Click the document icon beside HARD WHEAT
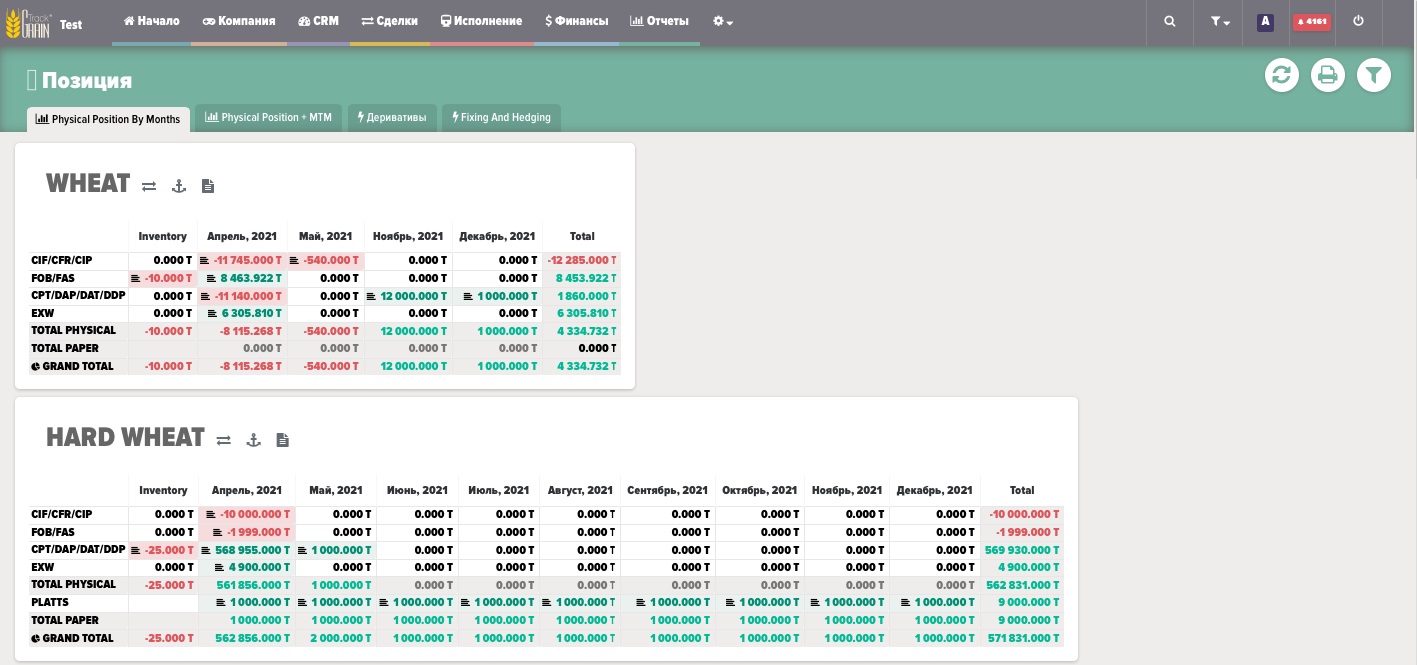The width and height of the screenshot is (1417, 665). 283,440
